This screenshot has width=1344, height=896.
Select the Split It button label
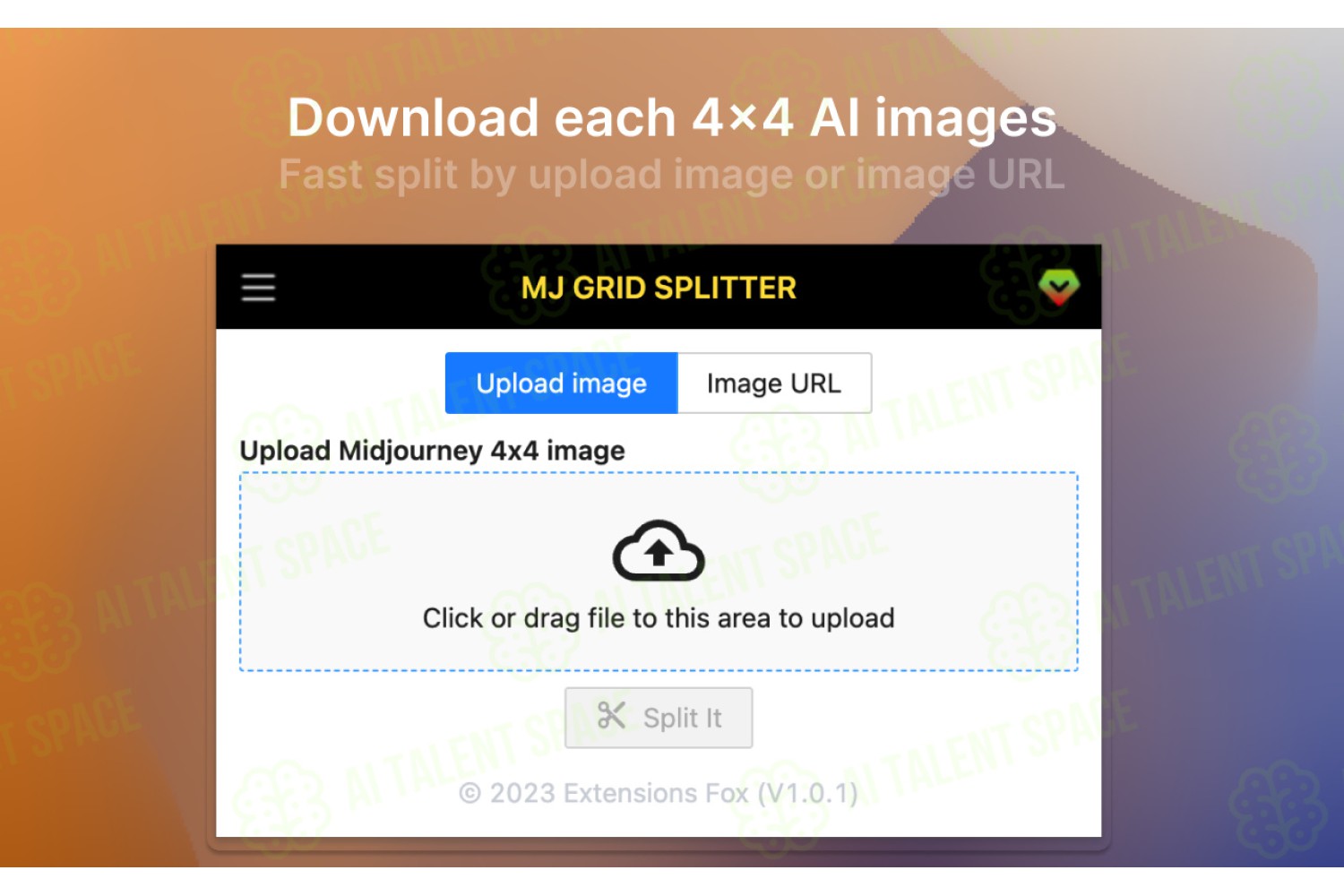click(x=682, y=718)
